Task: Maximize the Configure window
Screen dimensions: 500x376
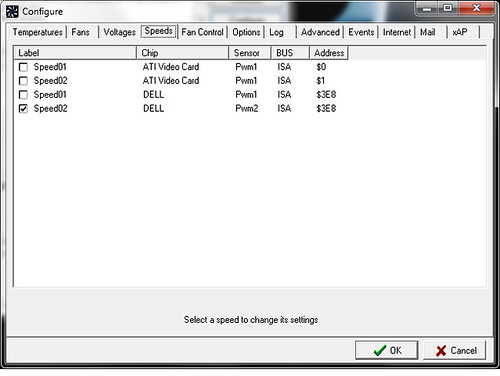Action: point(448,8)
